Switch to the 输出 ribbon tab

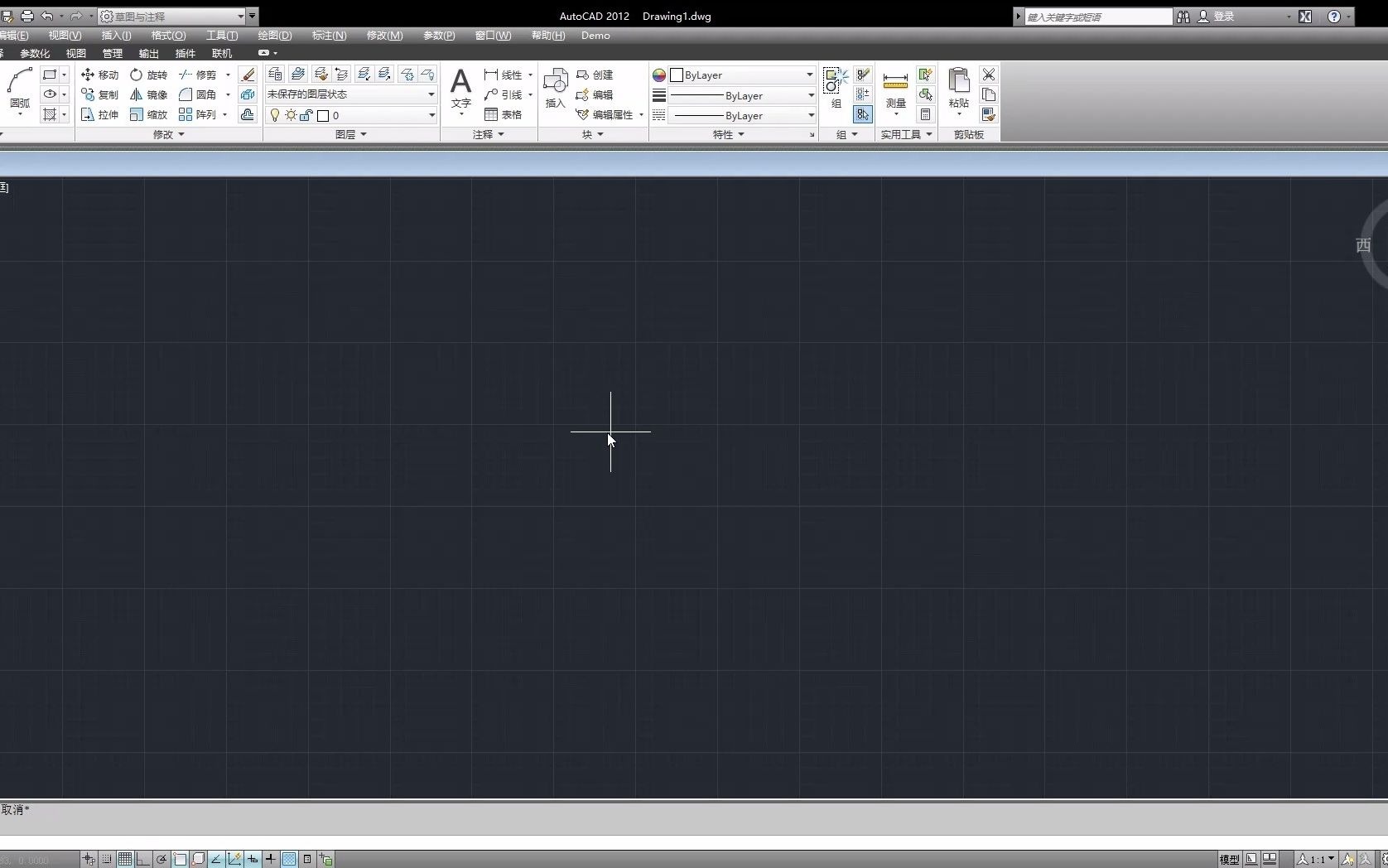click(x=148, y=53)
